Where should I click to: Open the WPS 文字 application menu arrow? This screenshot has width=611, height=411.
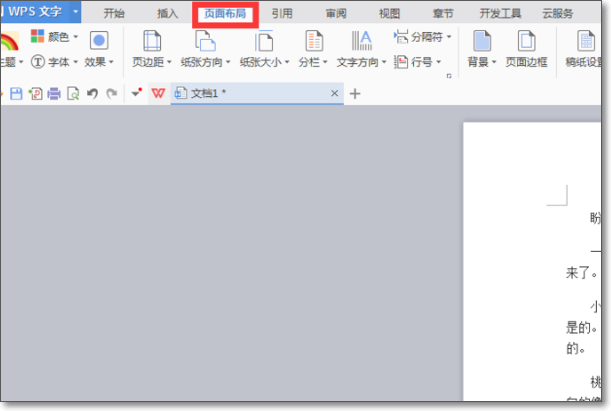(76, 12)
